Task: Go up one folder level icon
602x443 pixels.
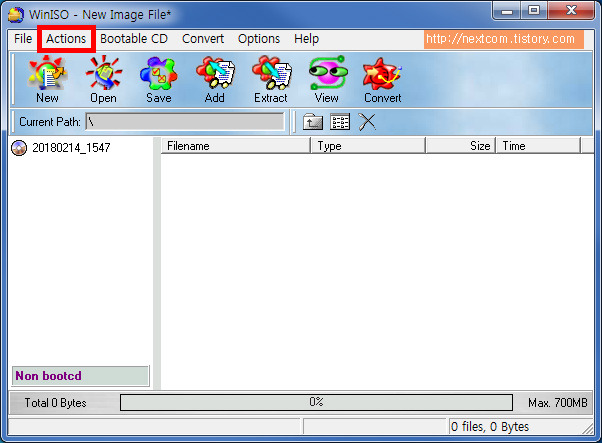Action: tap(313, 122)
